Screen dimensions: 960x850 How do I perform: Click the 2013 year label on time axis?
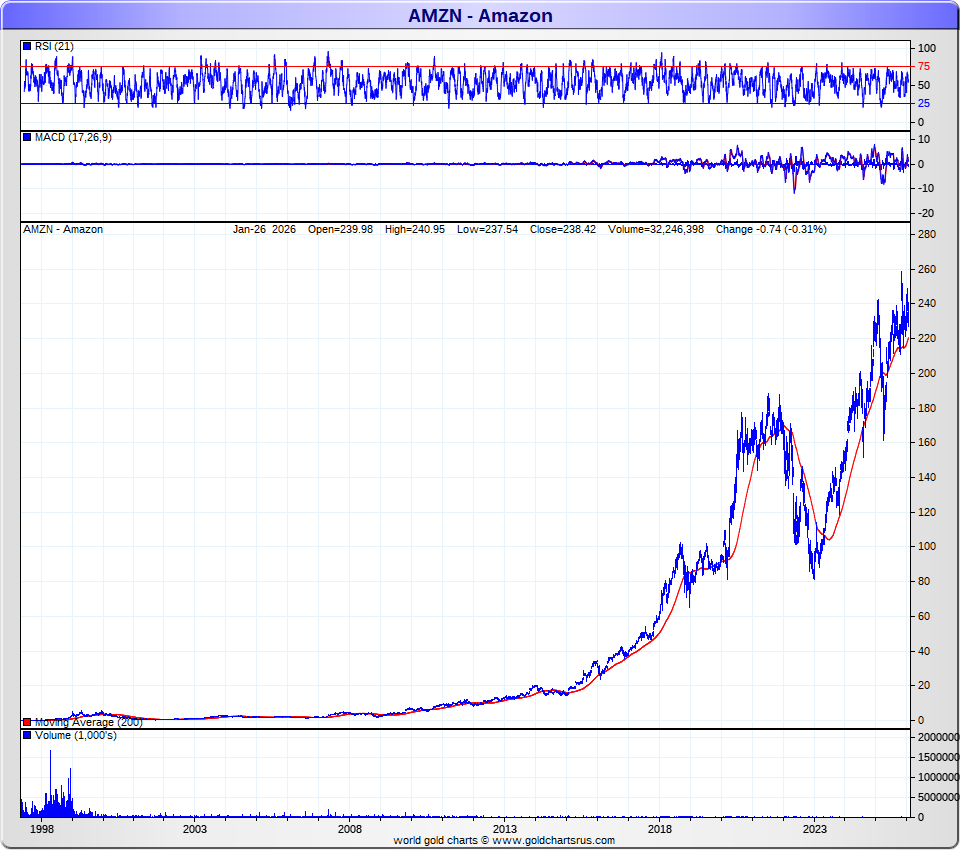pyautogui.click(x=505, y=829)
